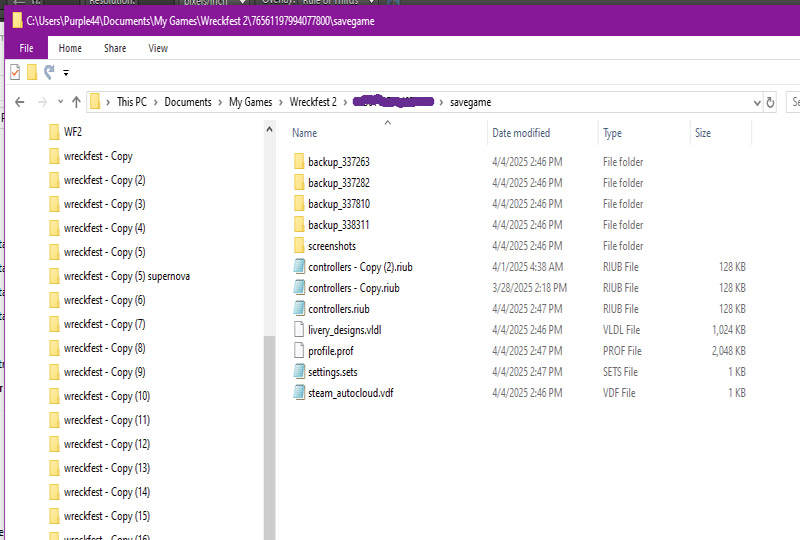The height and width of the screenshot is (540, 800).
Task: Expand chevron after Wreckfest 2 breadcrumb
Action: point(345,103)
